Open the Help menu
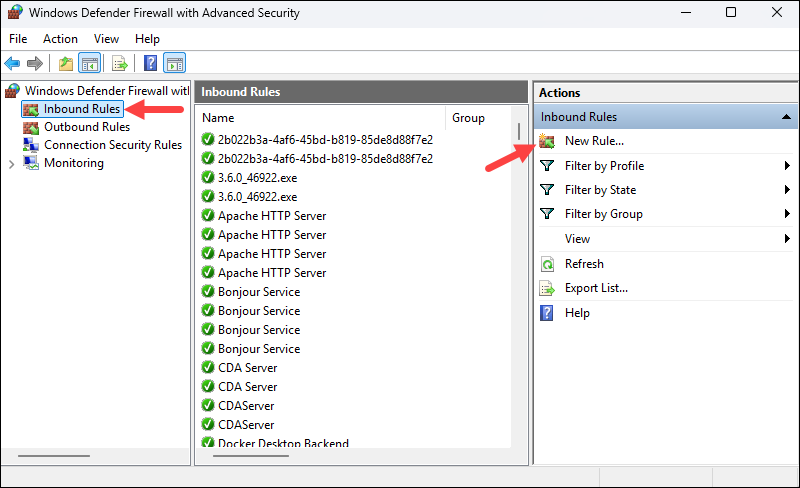Image resolution: width=800 pixels, height=488 pixels. (147, 39)
